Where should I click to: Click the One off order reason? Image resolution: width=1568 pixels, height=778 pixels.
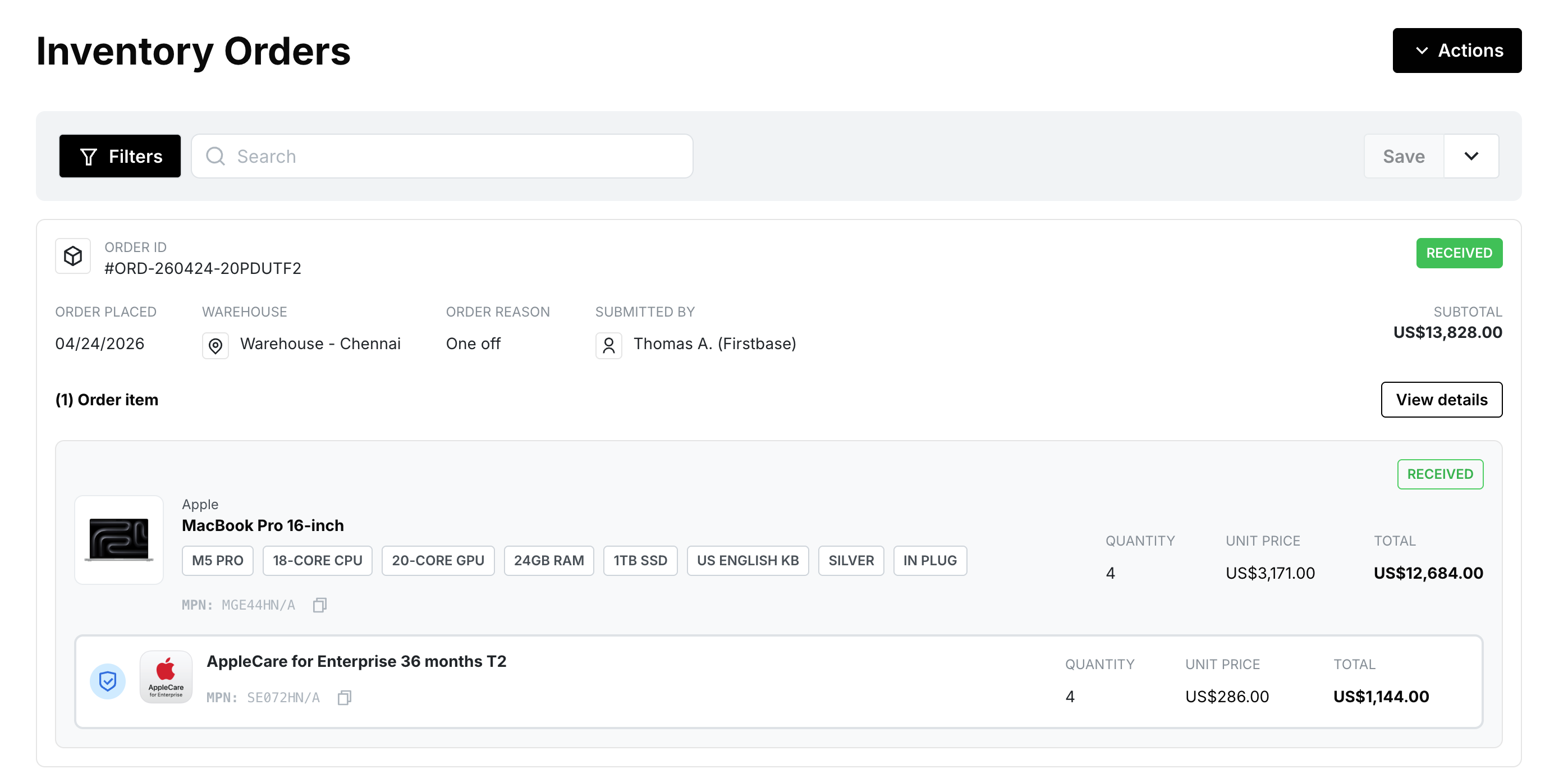coord(474,344)
